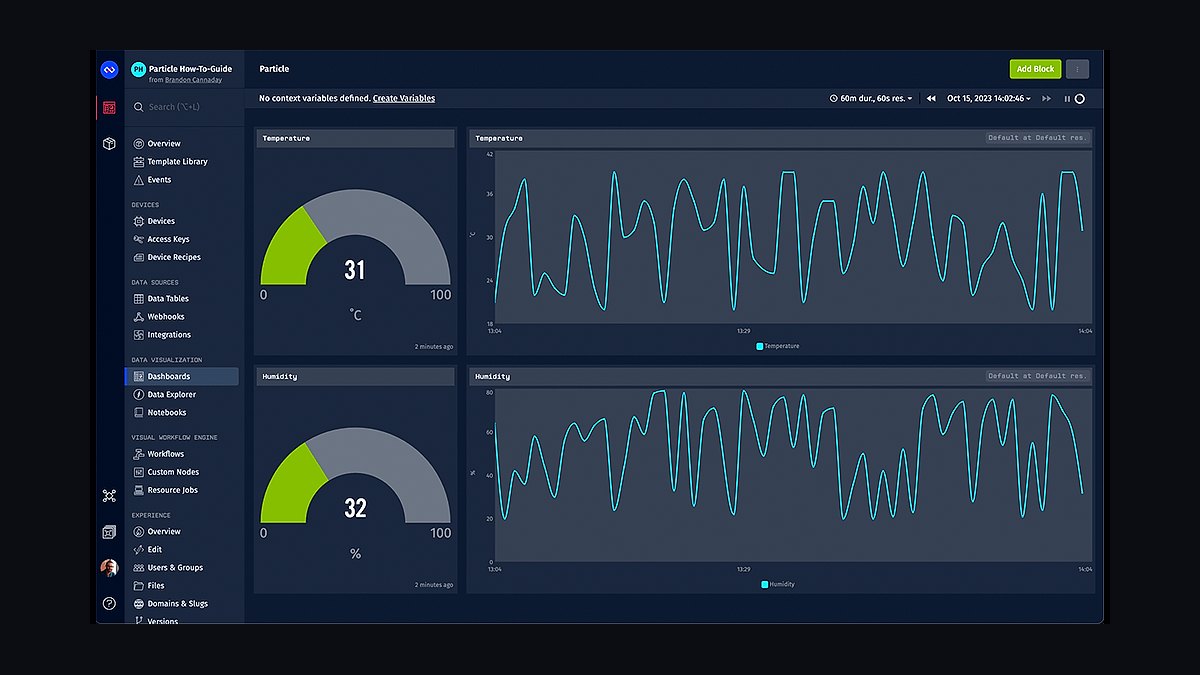Click the Losant logo icon
1200x675 pixels.
109,69
